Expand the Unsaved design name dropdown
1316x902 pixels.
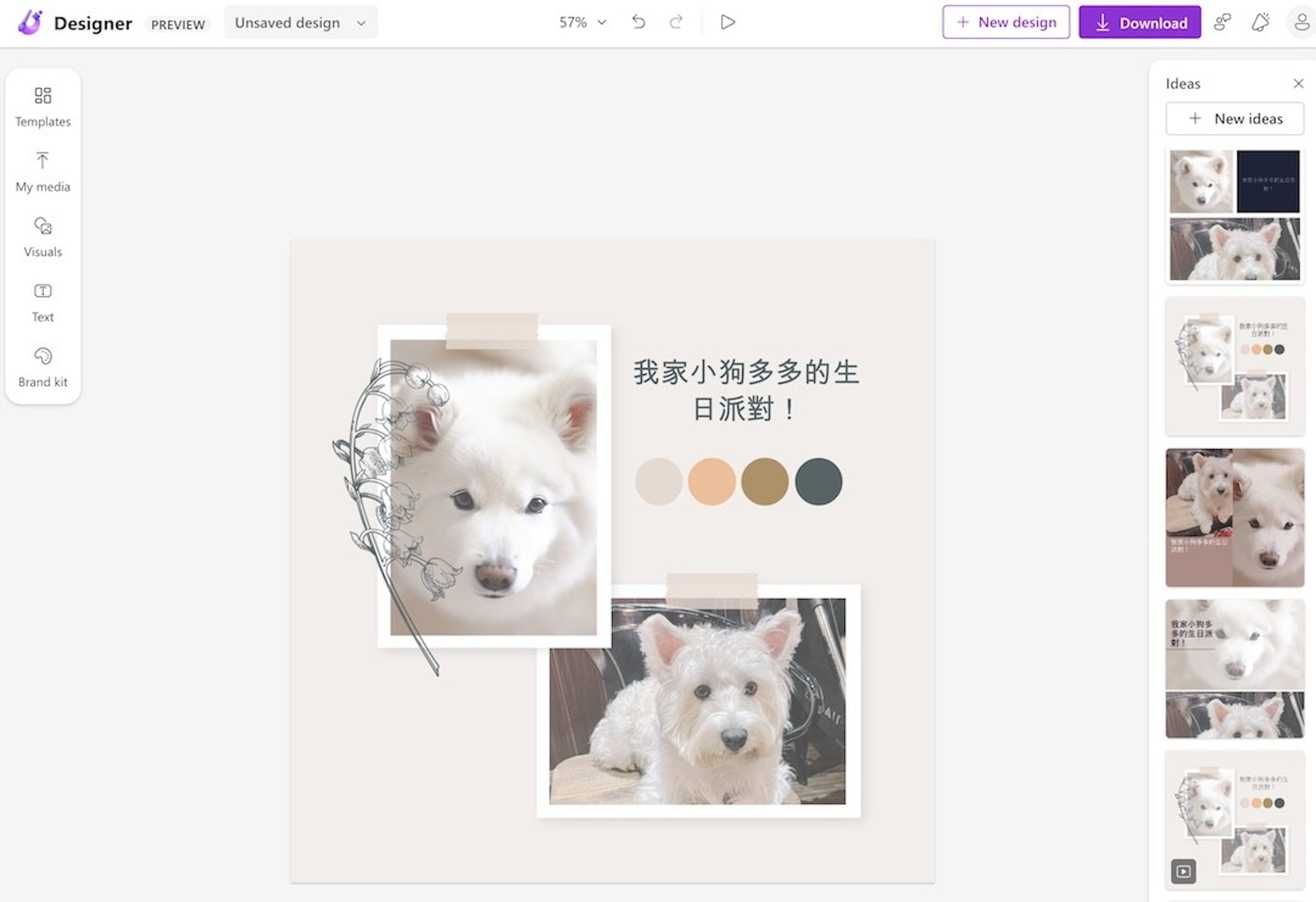301,23
